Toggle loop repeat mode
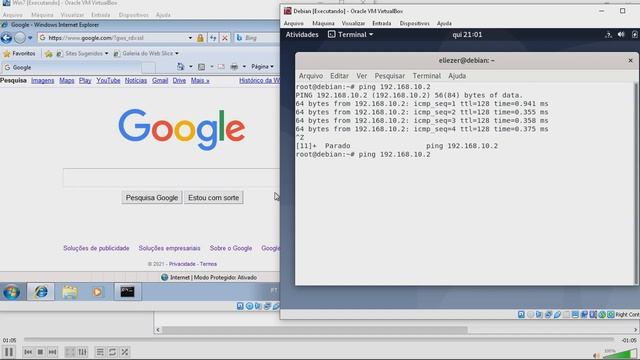Image resolution: width=640 pixels, height=360 pixels. pos(112,352)
